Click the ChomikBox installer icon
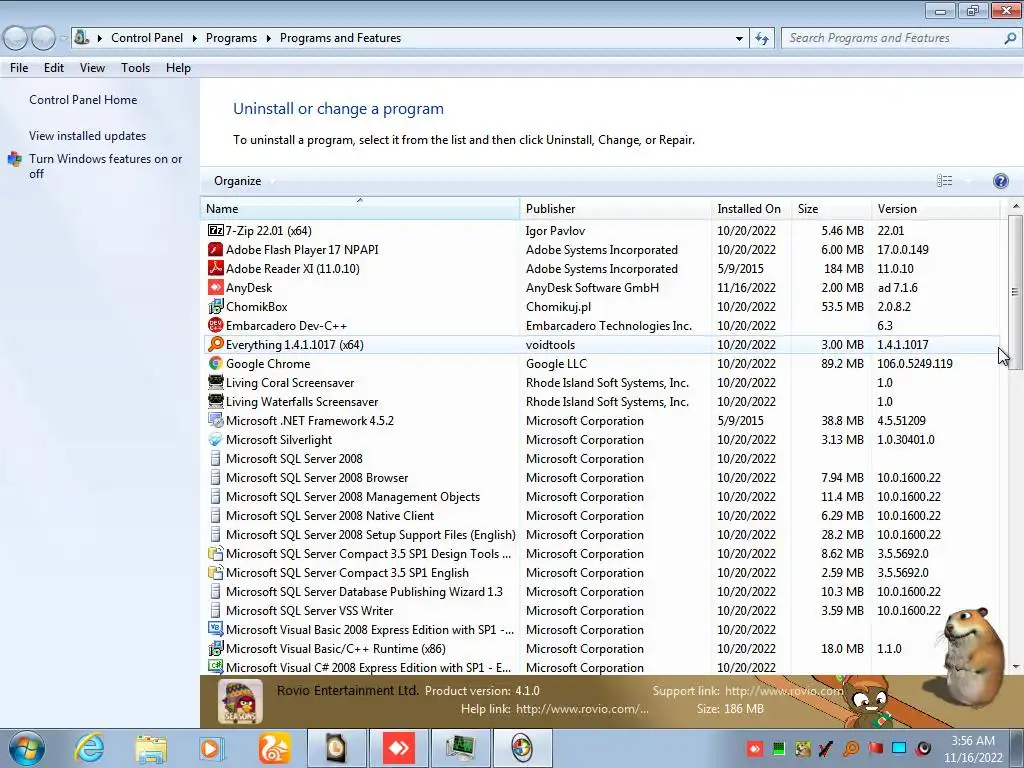 click(216, 306)
